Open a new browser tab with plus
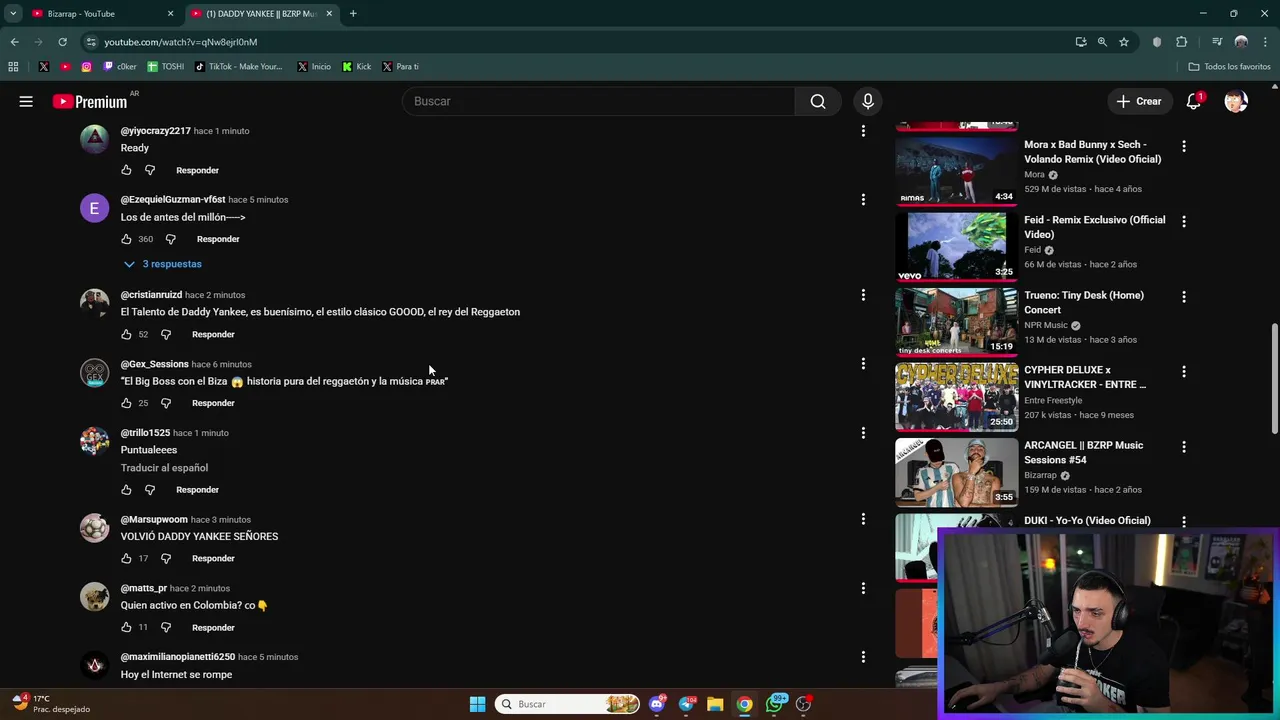The height and width of the screenshot is (720, 1280). point(353,14)
